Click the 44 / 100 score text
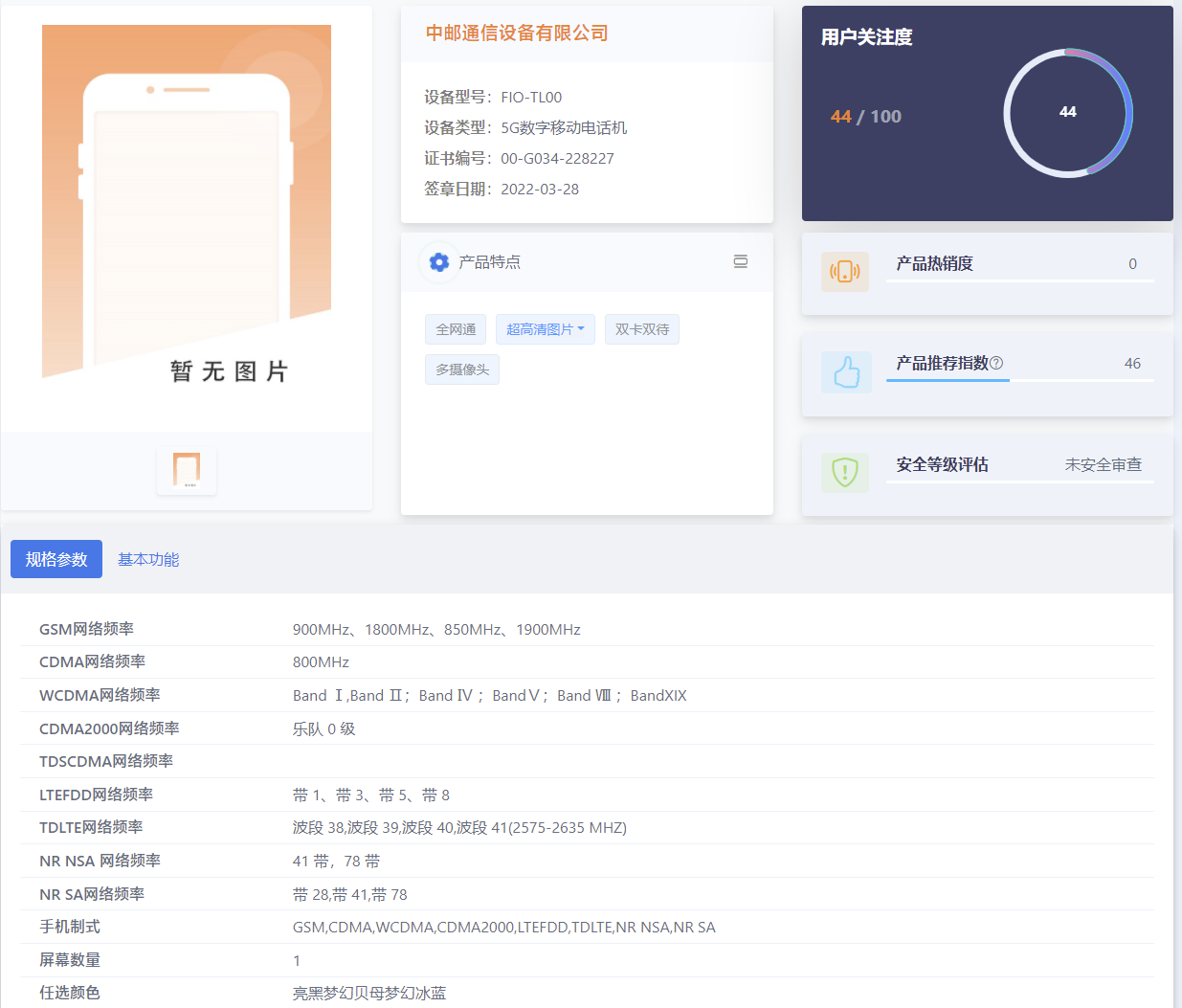Screen dimensions: 1182x1008 [x=865, y=117]
